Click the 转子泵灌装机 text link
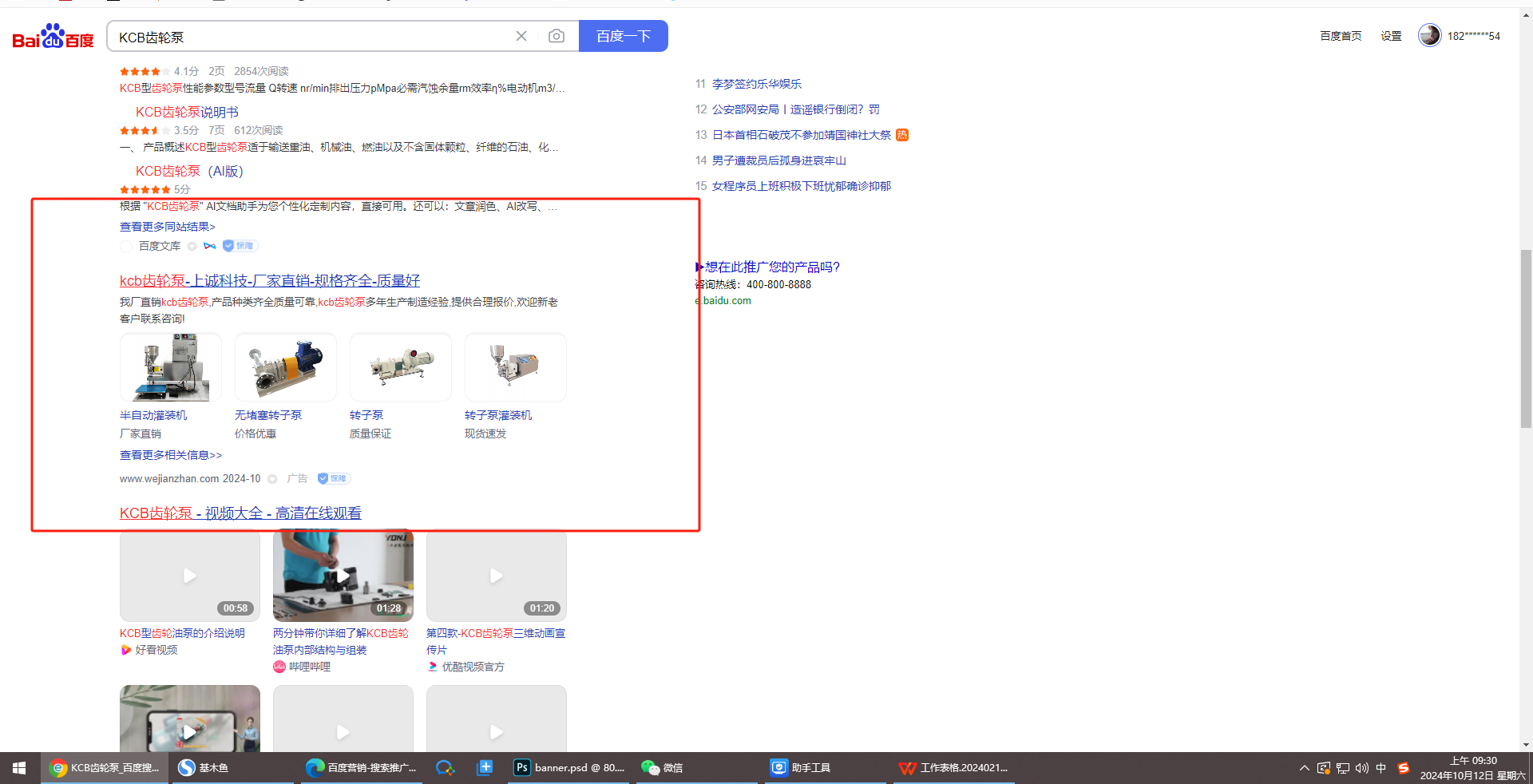This screenshot has width=1533, height=784. point(498,415)
